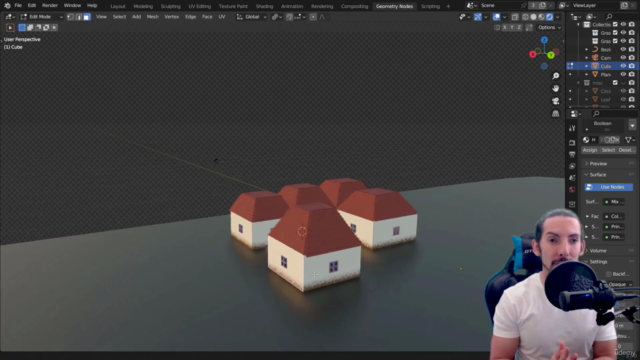Expand the Bezier curve item in outliner
640x360 pixels.
(587, 49)
